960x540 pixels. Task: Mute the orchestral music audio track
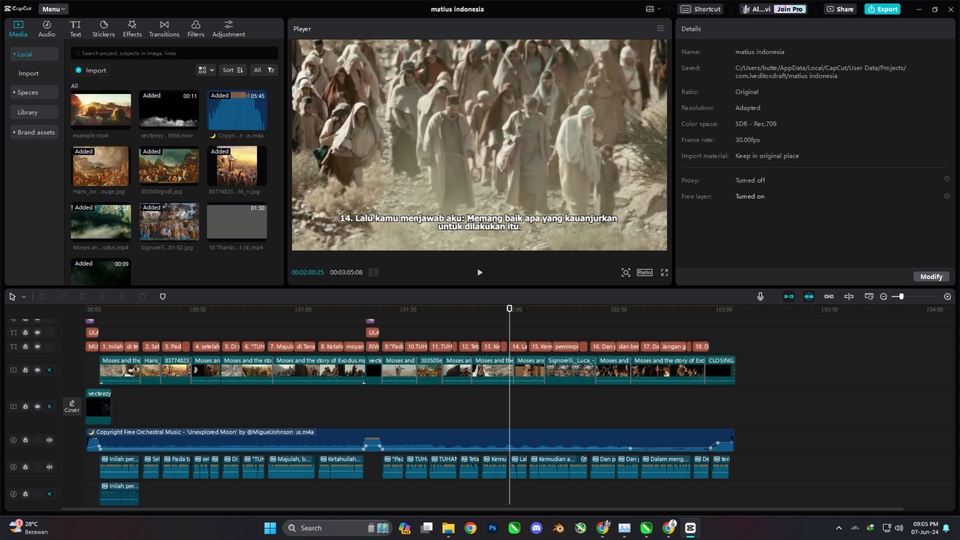[x=50, y=440]
